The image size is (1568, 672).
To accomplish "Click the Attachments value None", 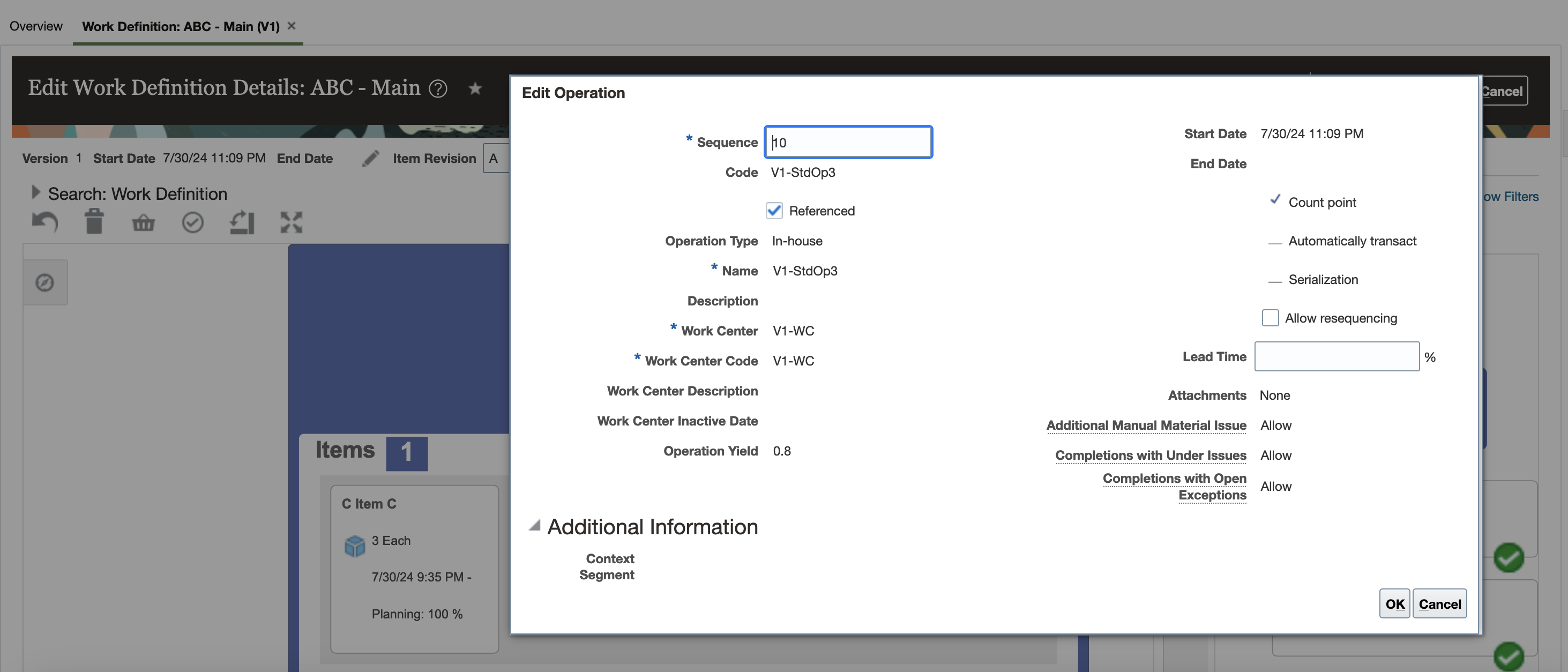I will (x=1275, y=395).
